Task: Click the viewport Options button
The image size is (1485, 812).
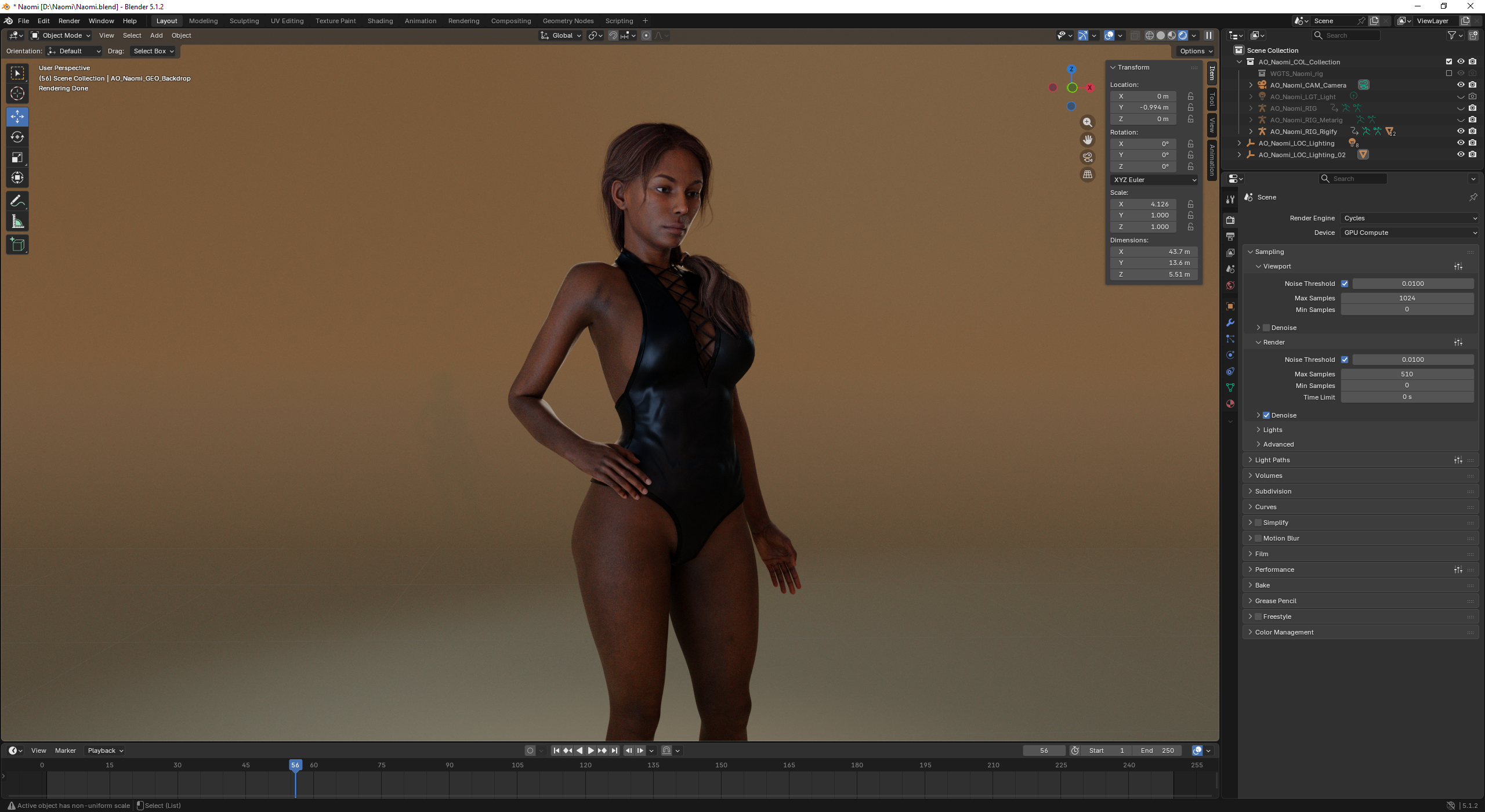Action: [x=1196, y=51]
